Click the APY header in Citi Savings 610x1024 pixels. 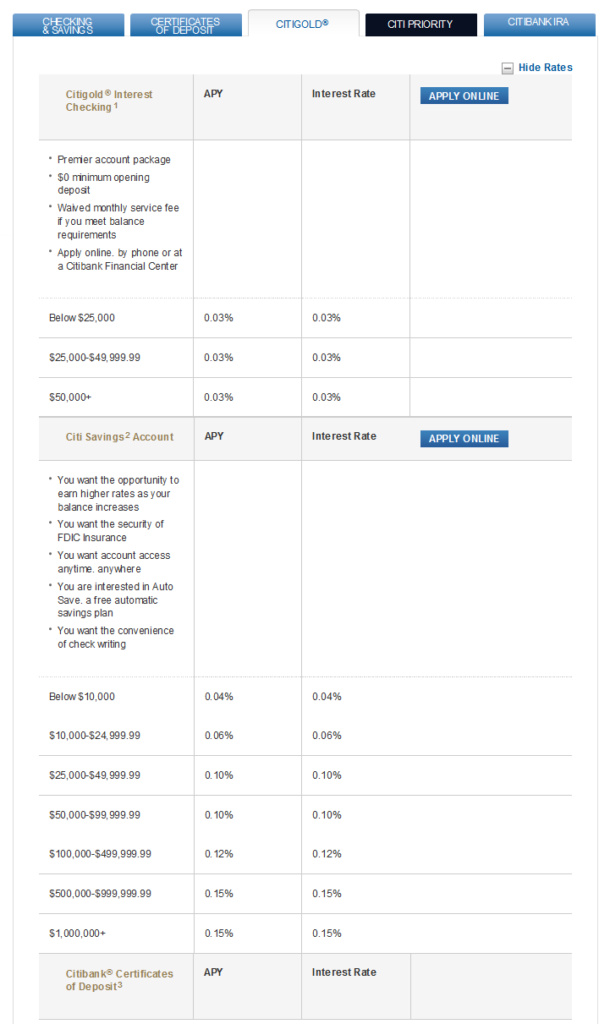click(x=213, y=436)
